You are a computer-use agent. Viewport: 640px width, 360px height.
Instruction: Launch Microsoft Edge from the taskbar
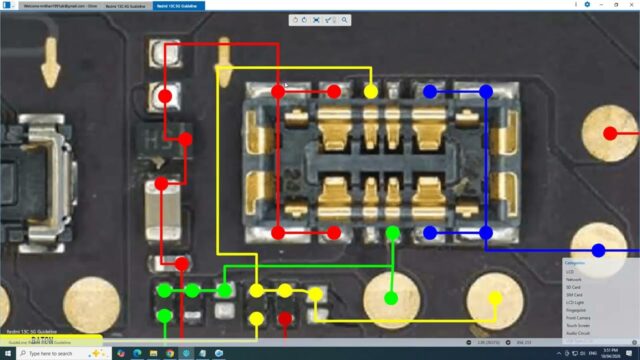click(137, 353)
